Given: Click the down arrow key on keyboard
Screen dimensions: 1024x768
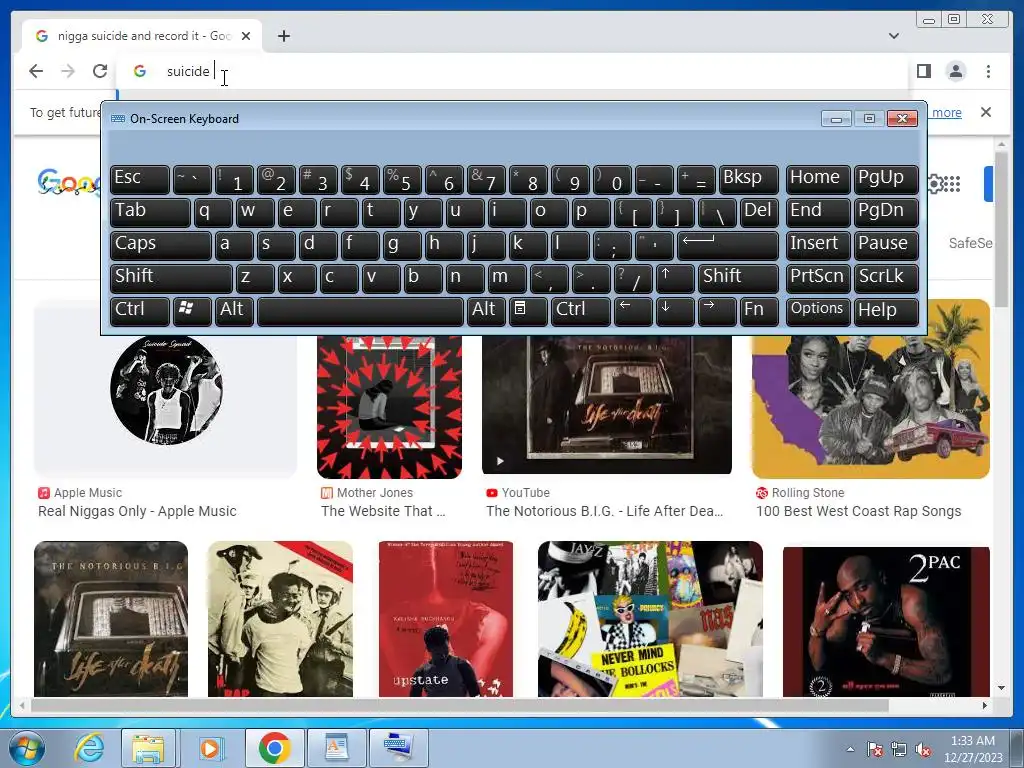Looking at the screenshot, I should click(675, 311).
